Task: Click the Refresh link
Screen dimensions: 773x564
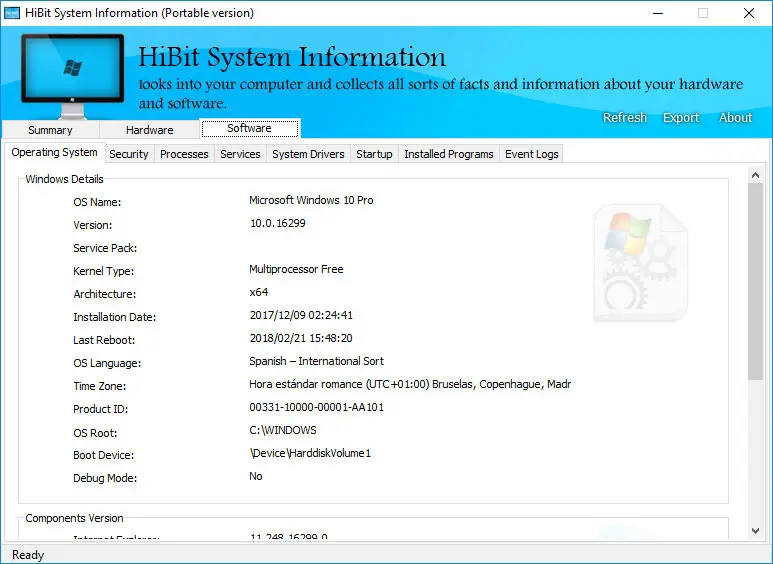Action: pos(625,118)
